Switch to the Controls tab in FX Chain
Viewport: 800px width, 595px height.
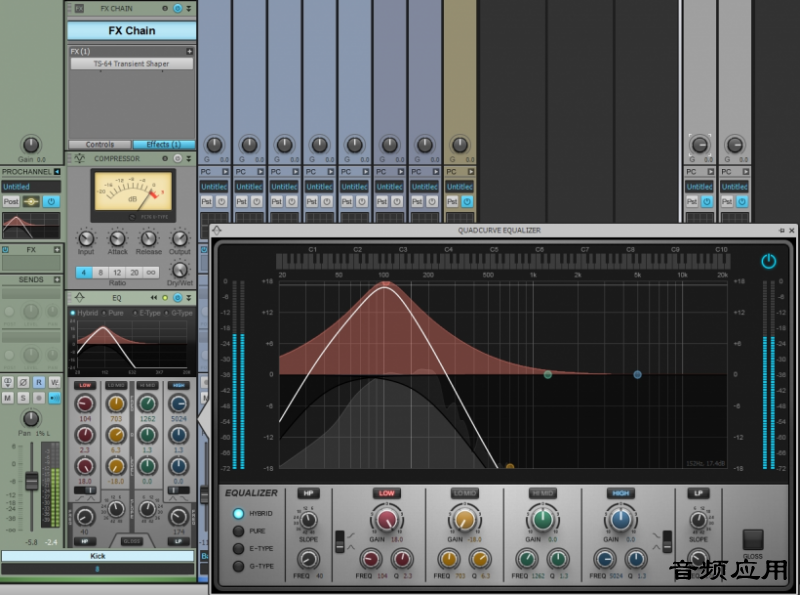coord(100,144)
